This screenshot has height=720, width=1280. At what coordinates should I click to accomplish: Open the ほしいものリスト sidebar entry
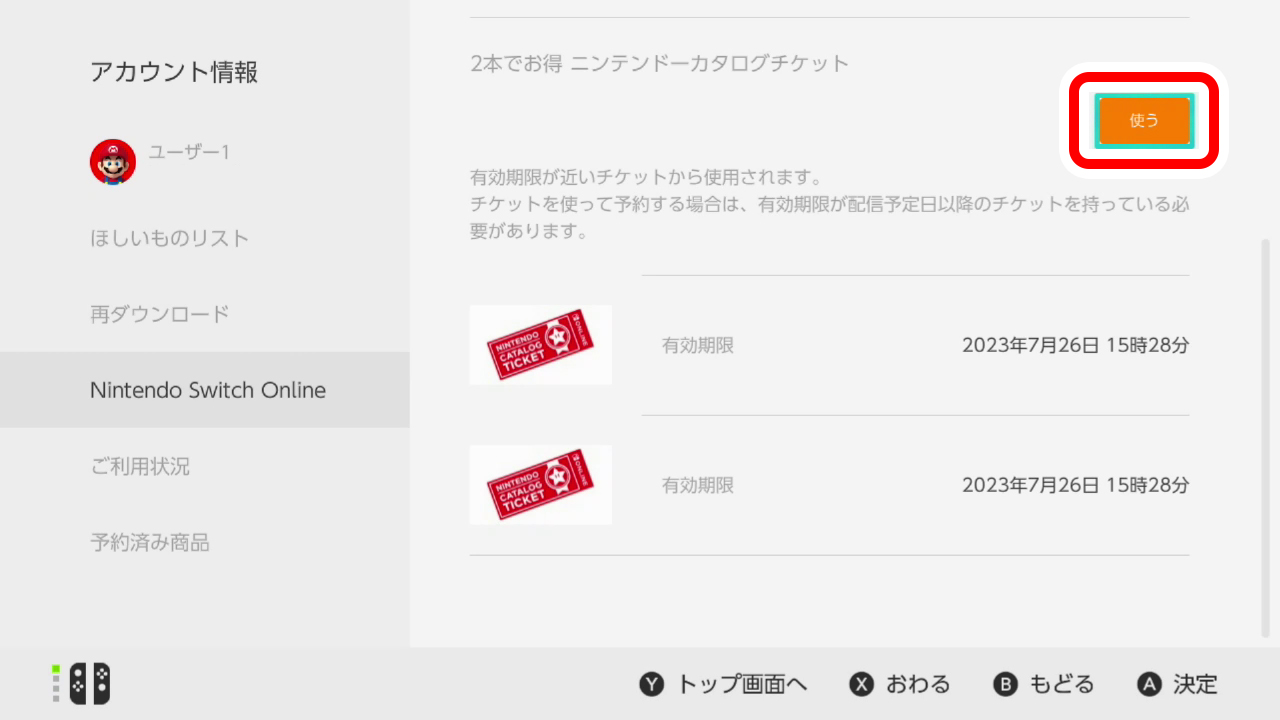[170, 238]
